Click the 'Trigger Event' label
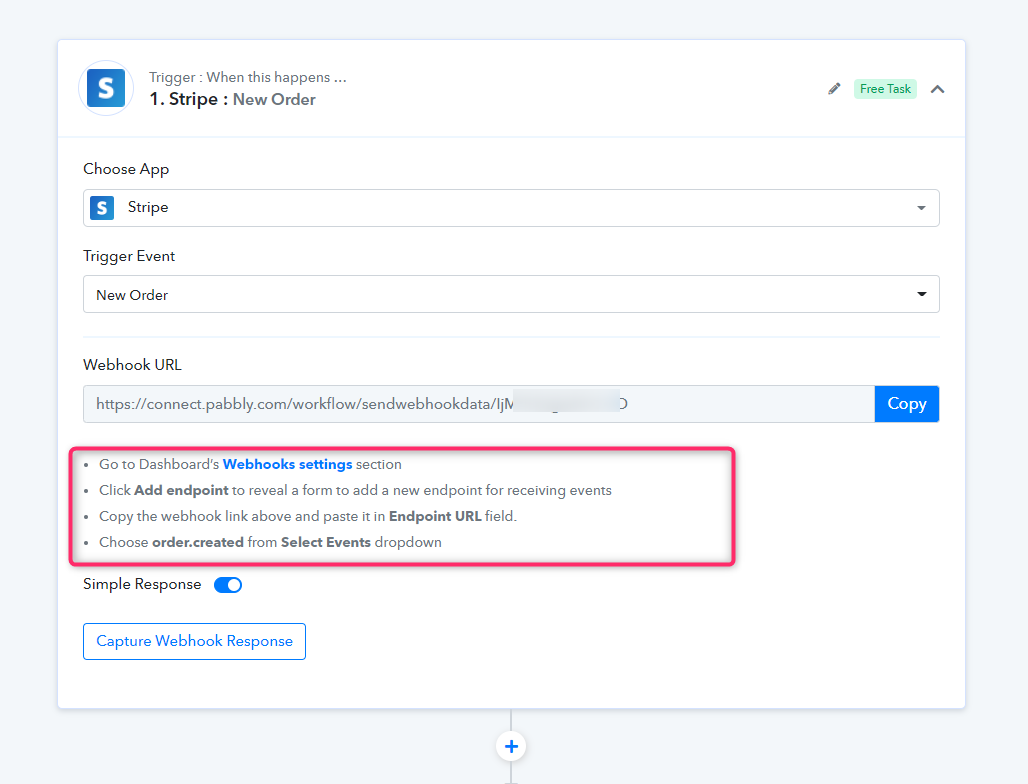Image resolution: width=1028 pixels, height=784 pixels. coord(129,256)
